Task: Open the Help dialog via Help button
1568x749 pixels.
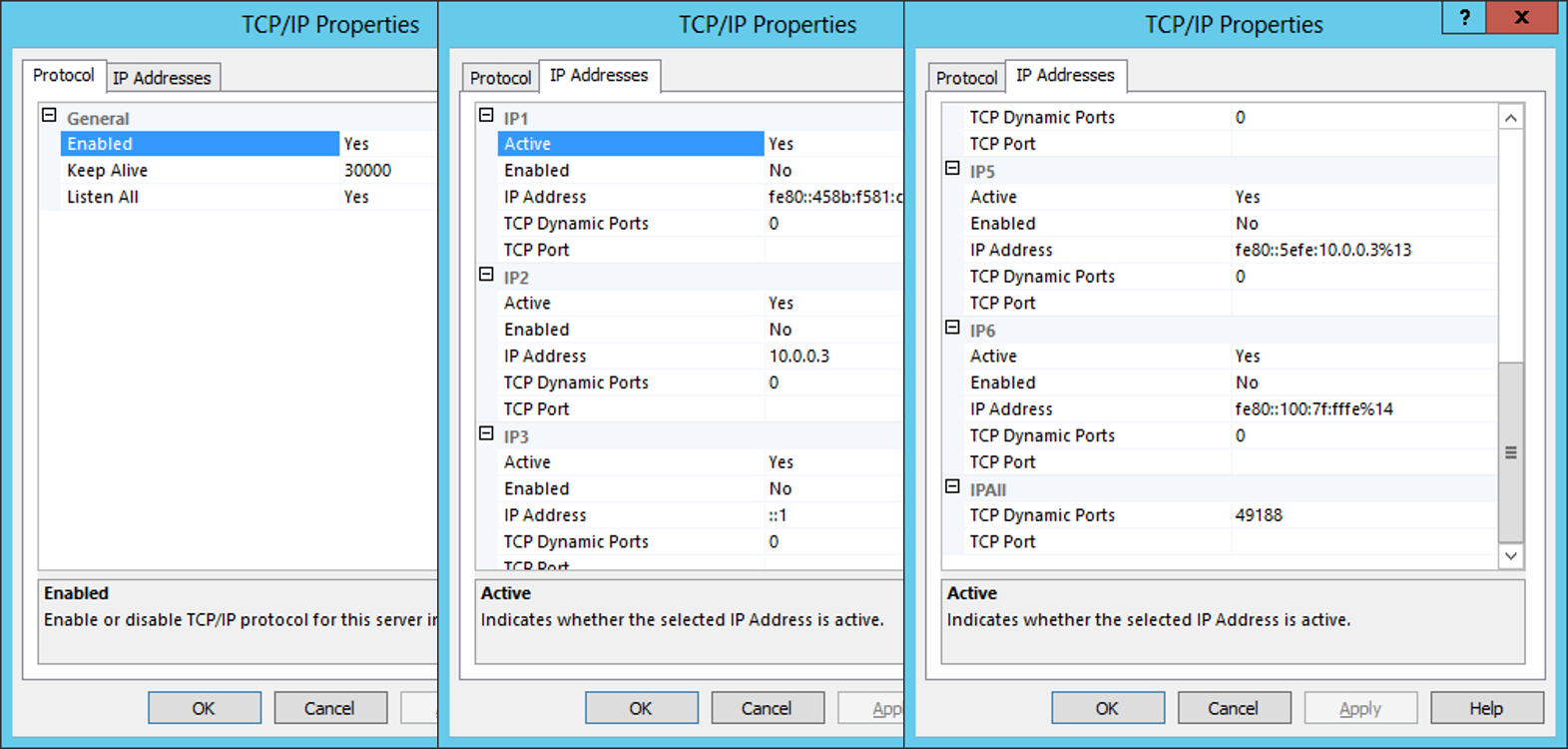Action: tap(1487, 707)
